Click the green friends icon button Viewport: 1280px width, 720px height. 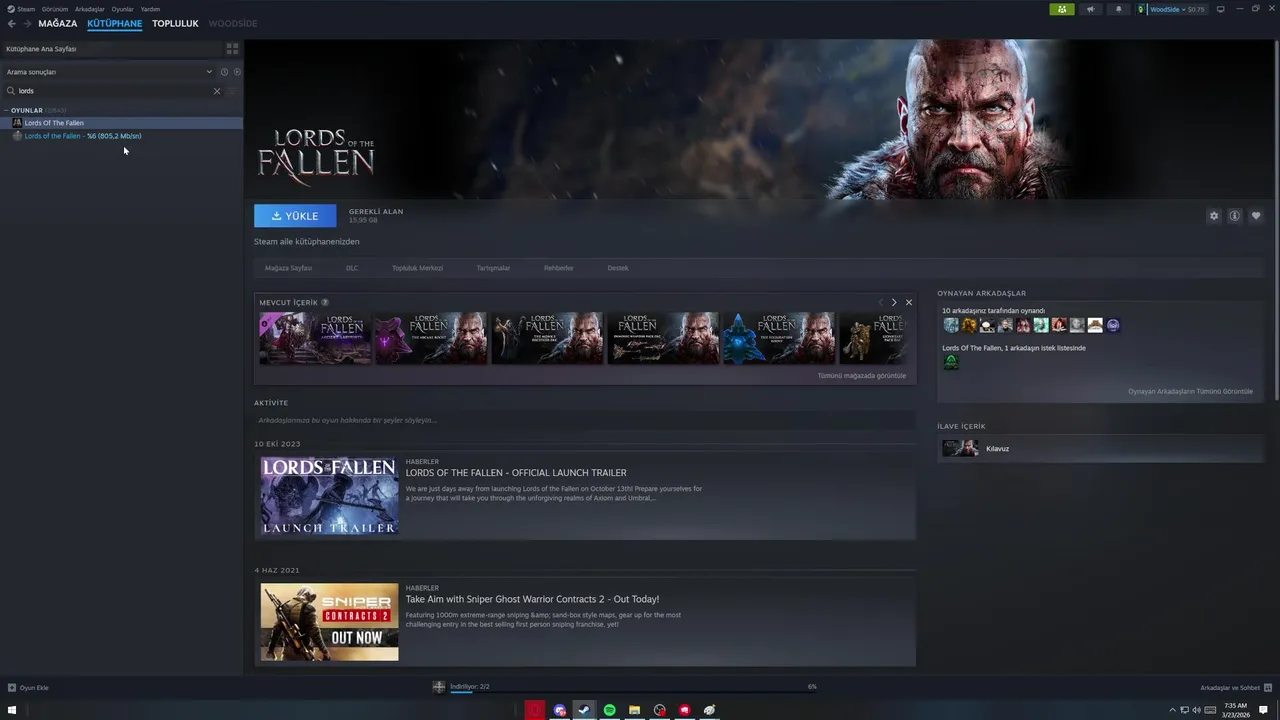coord(1061,9)
